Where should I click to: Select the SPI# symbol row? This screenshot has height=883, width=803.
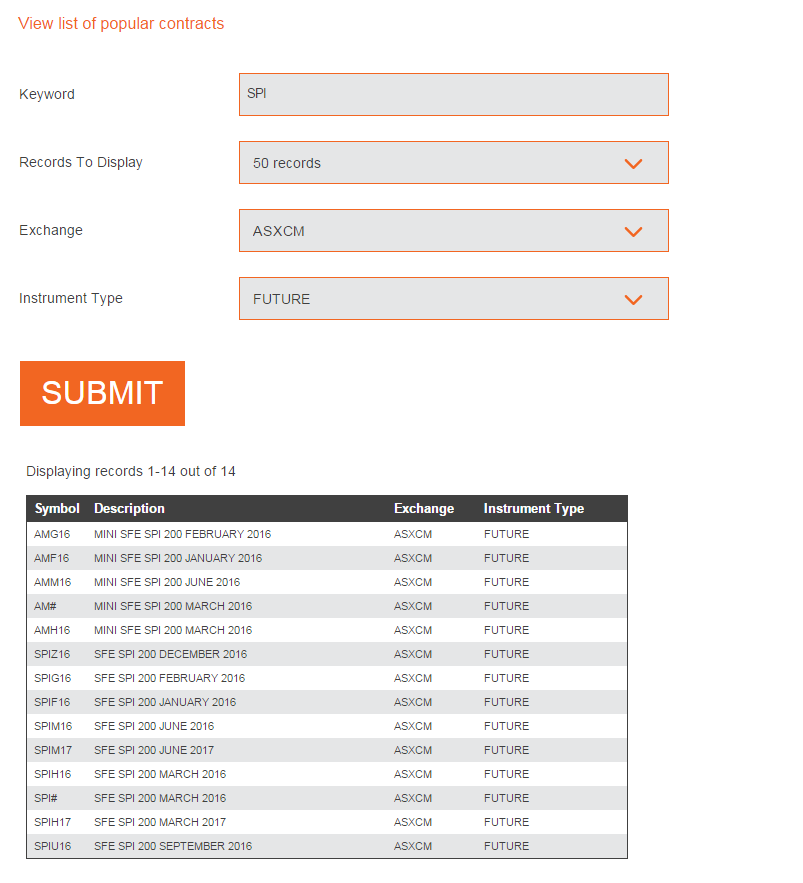click(46, 798)
